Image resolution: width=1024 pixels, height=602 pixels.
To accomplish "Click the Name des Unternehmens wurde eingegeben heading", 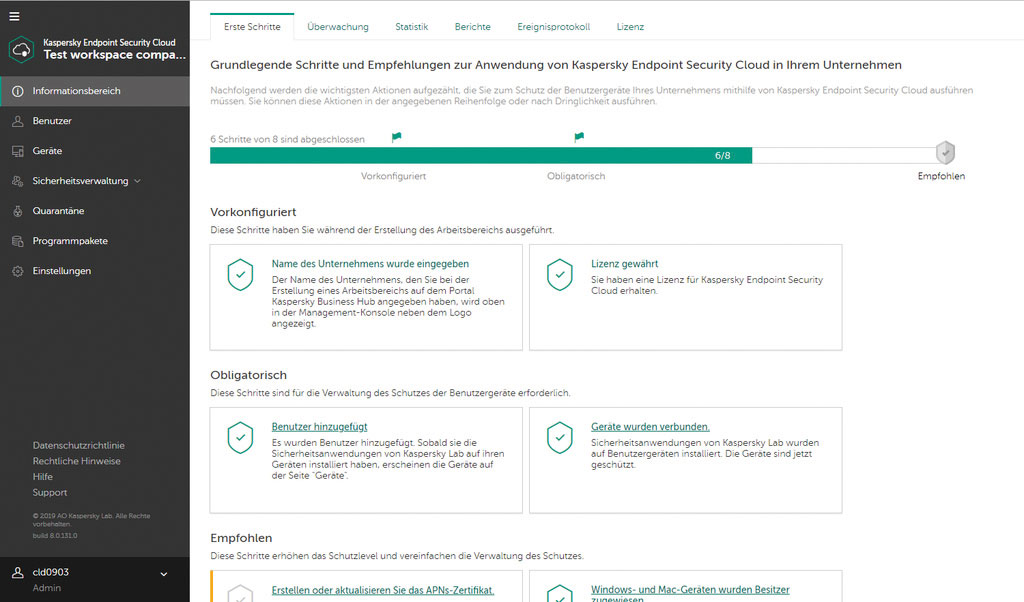I will pos(370,264).
